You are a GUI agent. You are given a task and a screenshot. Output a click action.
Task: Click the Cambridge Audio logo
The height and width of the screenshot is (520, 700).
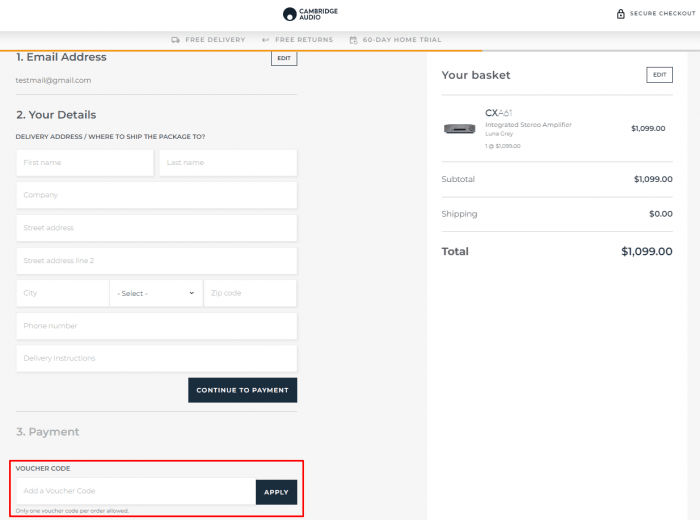[x=310, y=14]
